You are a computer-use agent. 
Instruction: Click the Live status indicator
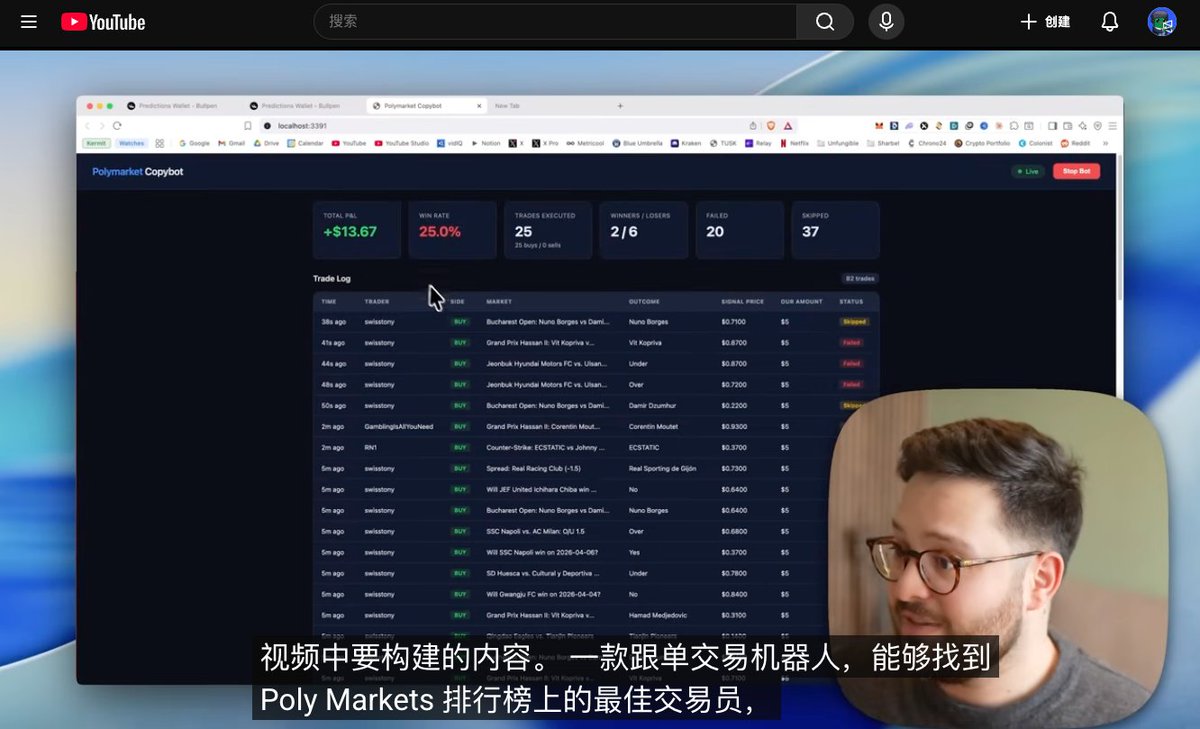(x=1027, y=171)
